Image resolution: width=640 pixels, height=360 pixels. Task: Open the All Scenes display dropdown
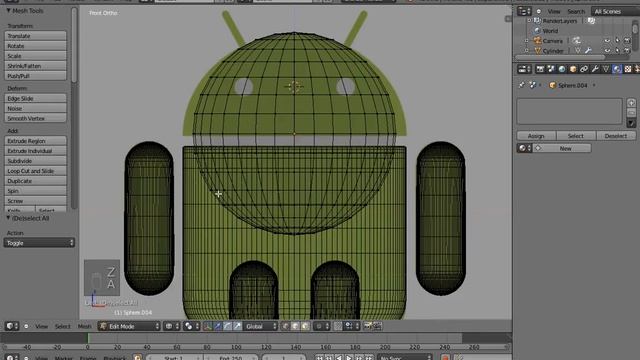click(x=615, y=11)
